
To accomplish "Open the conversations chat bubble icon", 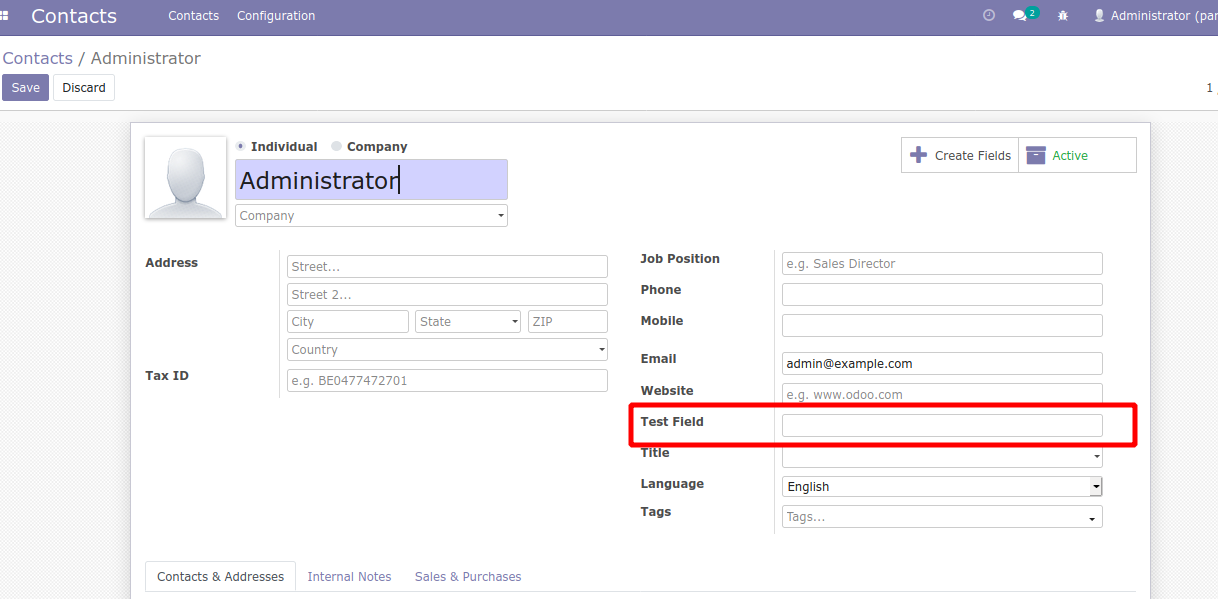I will coord(1019,16).
